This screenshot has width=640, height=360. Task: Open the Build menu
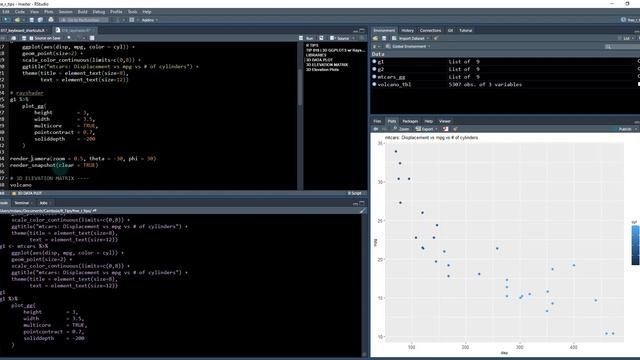(82, 12)
